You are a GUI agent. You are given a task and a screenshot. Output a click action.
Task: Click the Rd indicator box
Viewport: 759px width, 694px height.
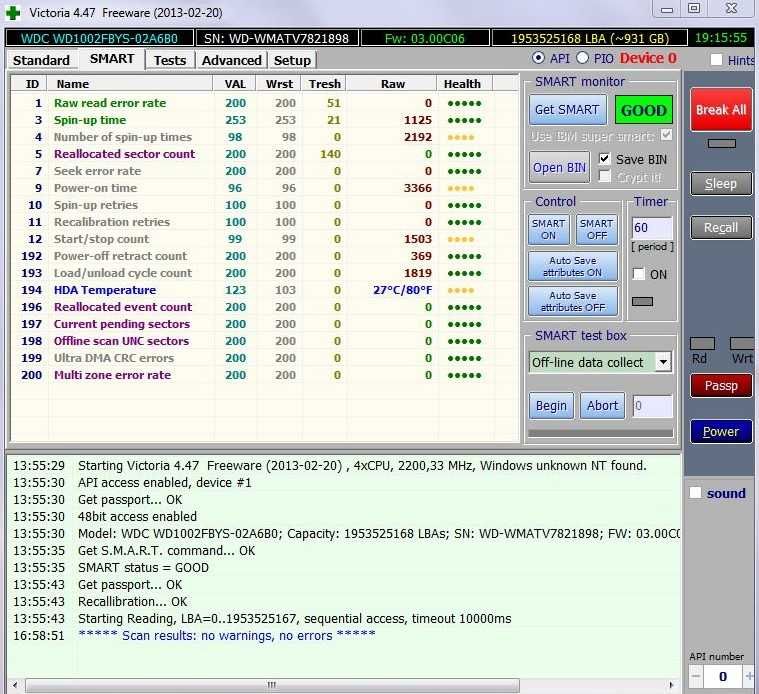[702, 344]
